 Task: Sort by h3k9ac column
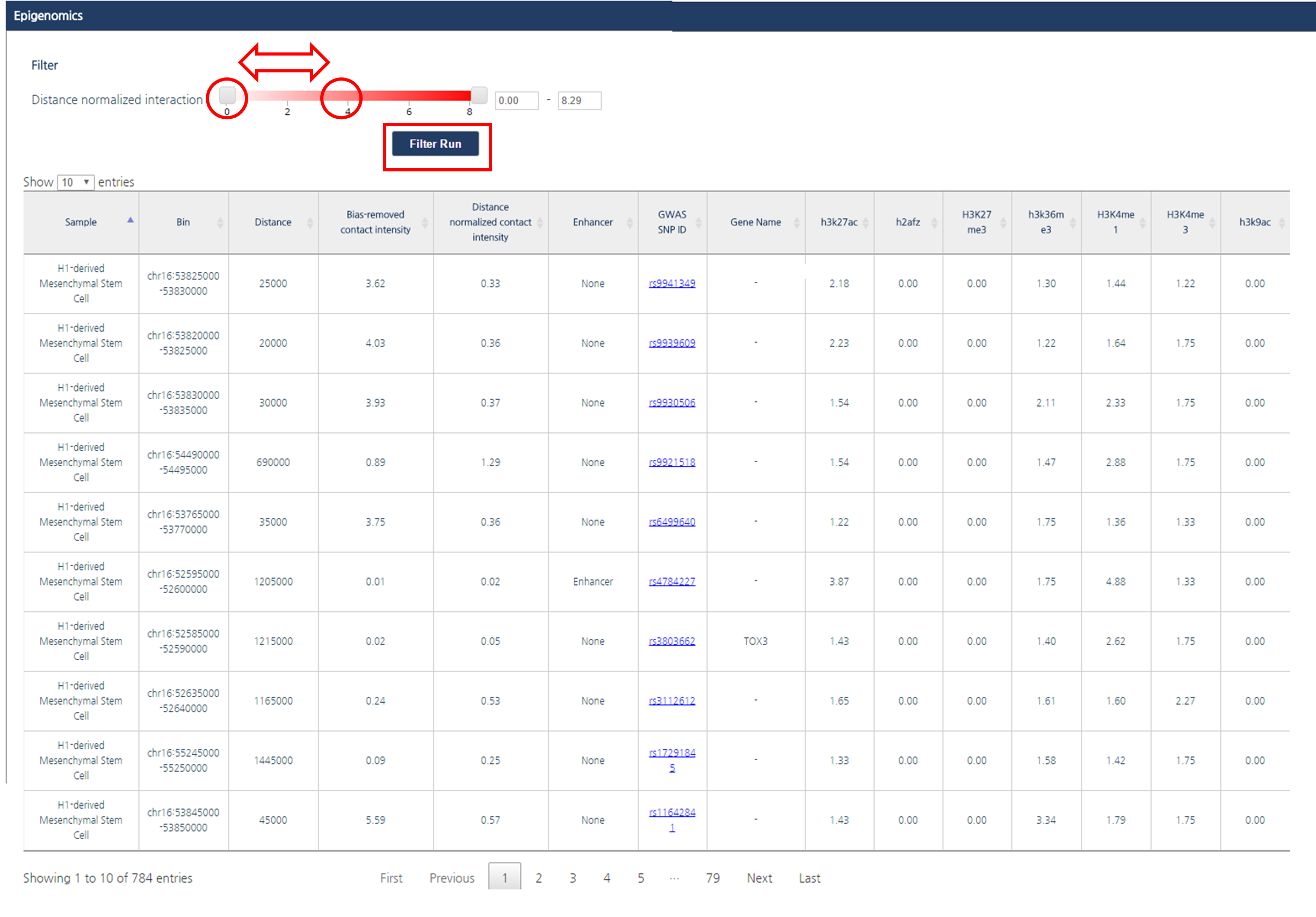[1255, 222]
